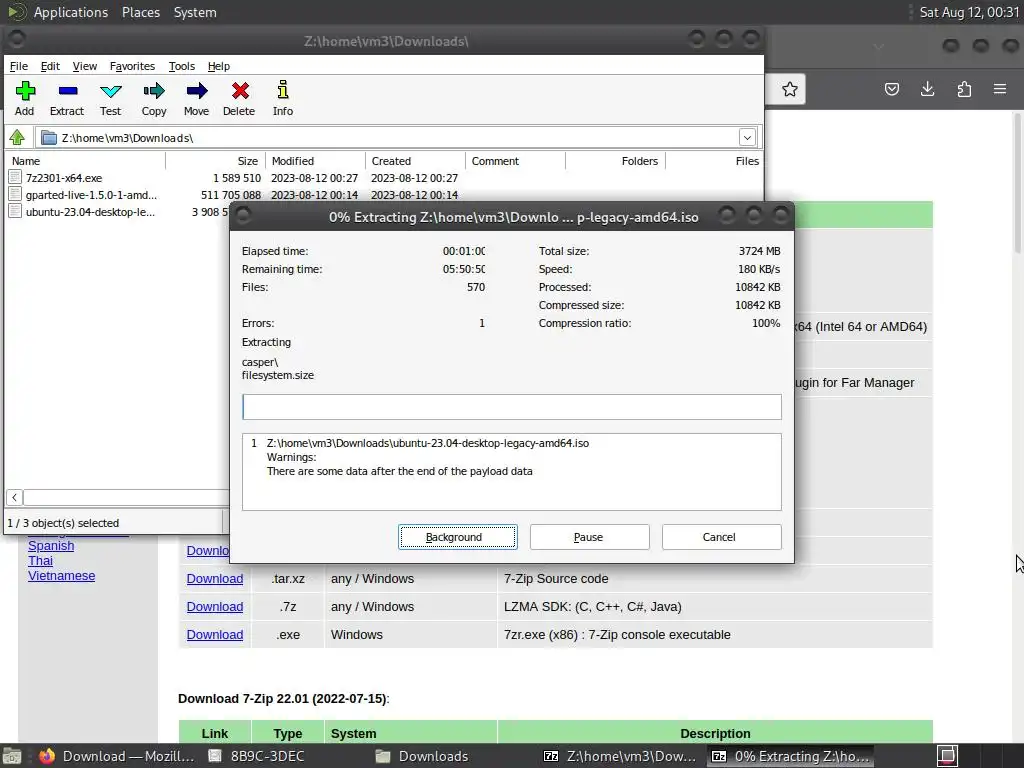Image resolution: width=1024 pixels, height=768 pixels.
Task: Open the File menu
Action: [18, 66]
